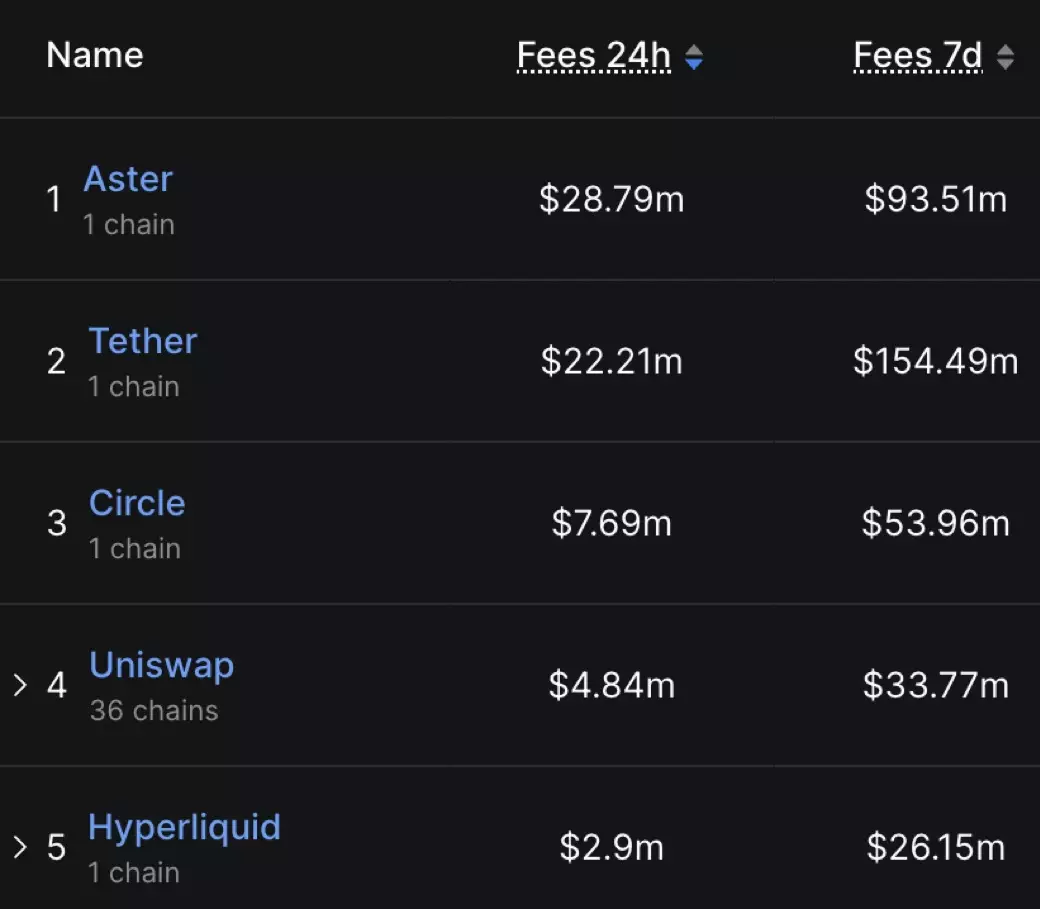Sort by the Fees 7d column header
This screenshot has height=909, width=1040.
point(918,56)
